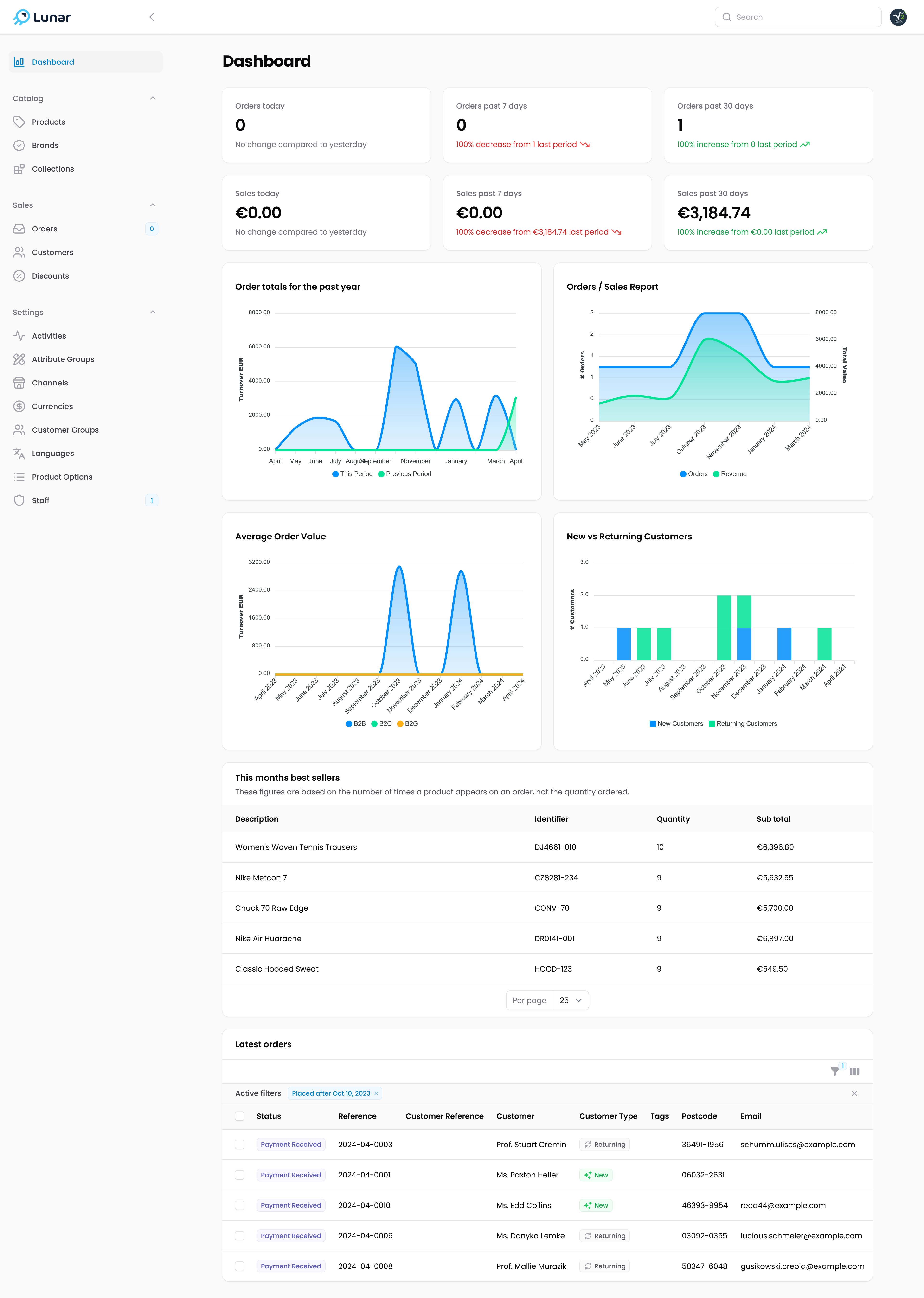Collapse the sidebar with the back arrow
924x1298 pixels.
pyautogui.click(x=152, y=17)
